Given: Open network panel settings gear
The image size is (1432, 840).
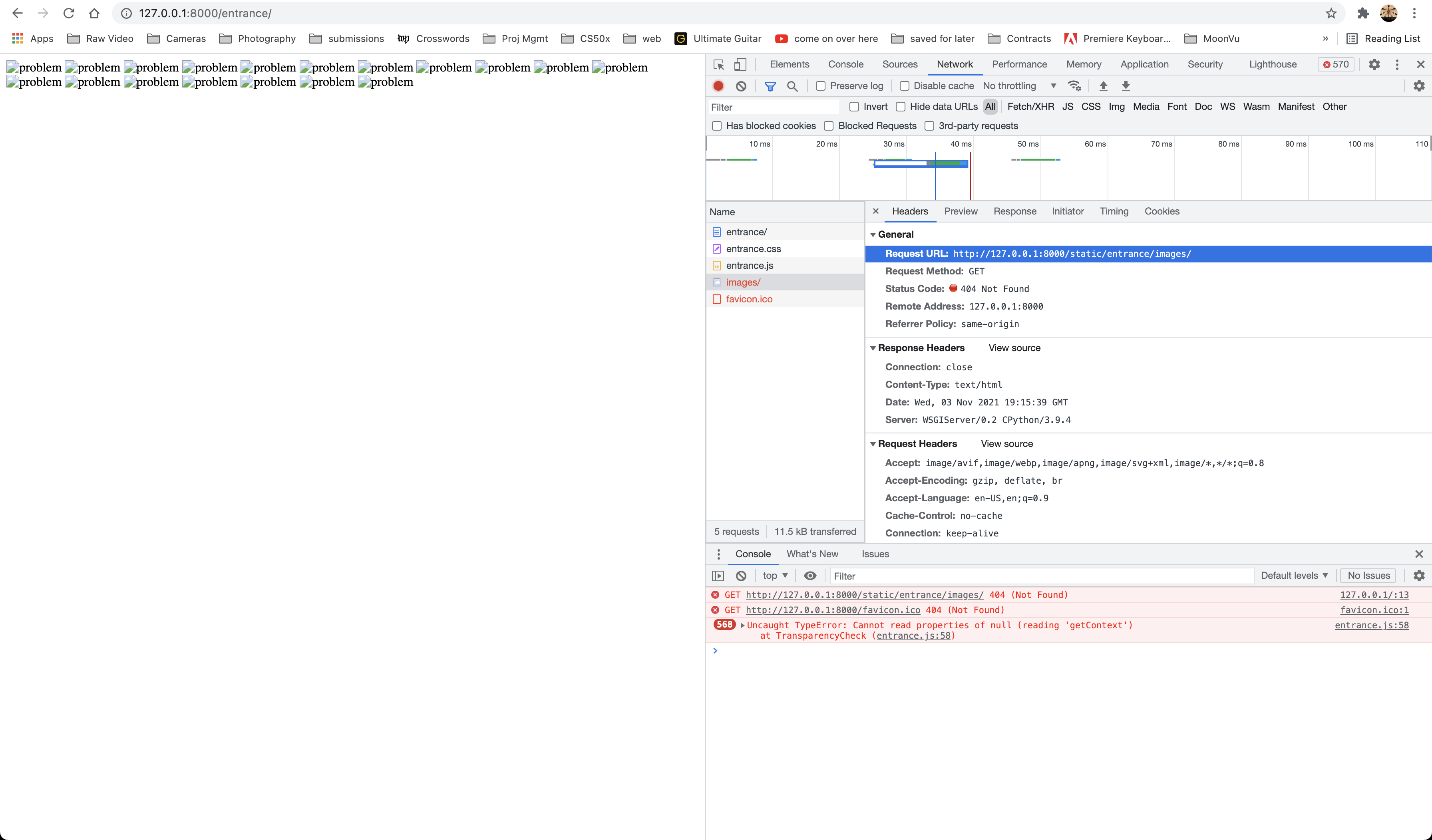Looking at the screenshot, I should coord(1419,86).
